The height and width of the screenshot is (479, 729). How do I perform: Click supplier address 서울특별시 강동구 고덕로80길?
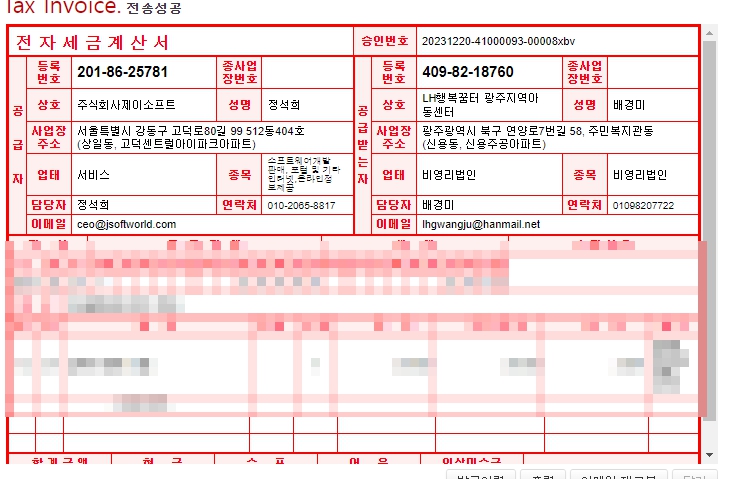191,138
